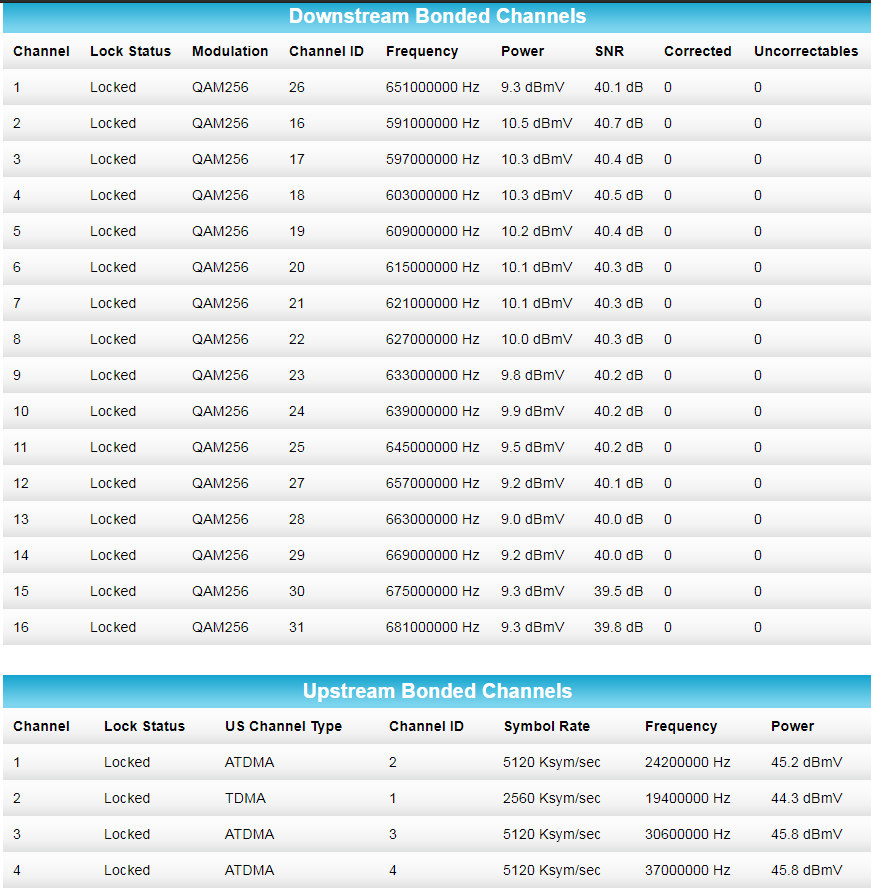Image resolution: width=871 pixels, height=893 pixels.
Task: Select the Corrected column header
Action: [697, 51]
